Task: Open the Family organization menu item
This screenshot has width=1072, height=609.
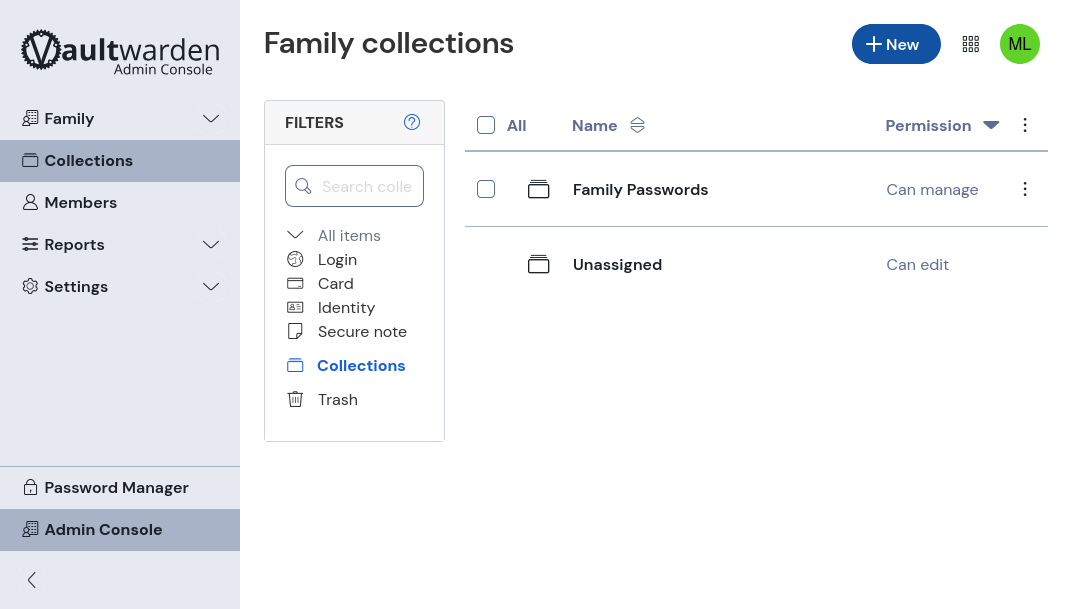Action: pos(69,119)
